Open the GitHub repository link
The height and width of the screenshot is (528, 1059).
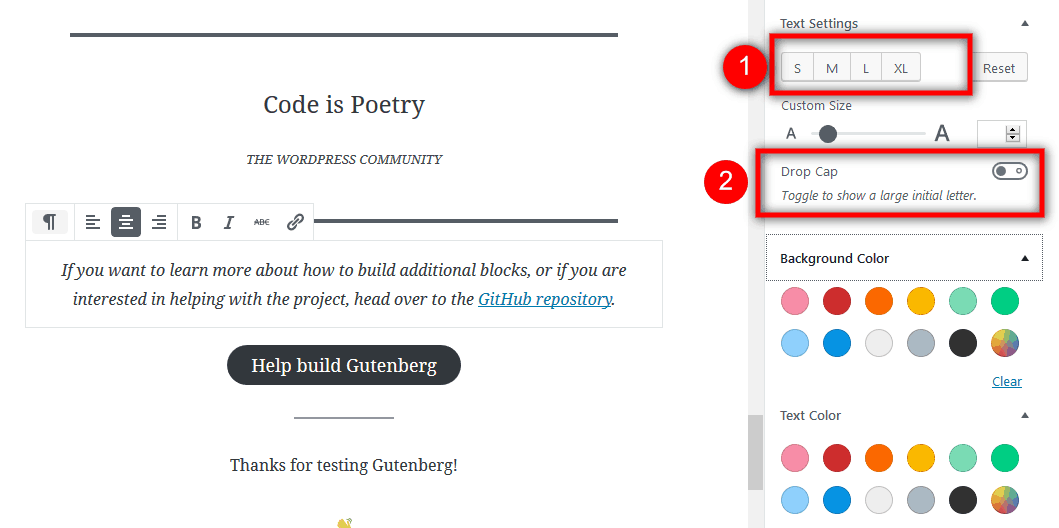tap(544, 298)
